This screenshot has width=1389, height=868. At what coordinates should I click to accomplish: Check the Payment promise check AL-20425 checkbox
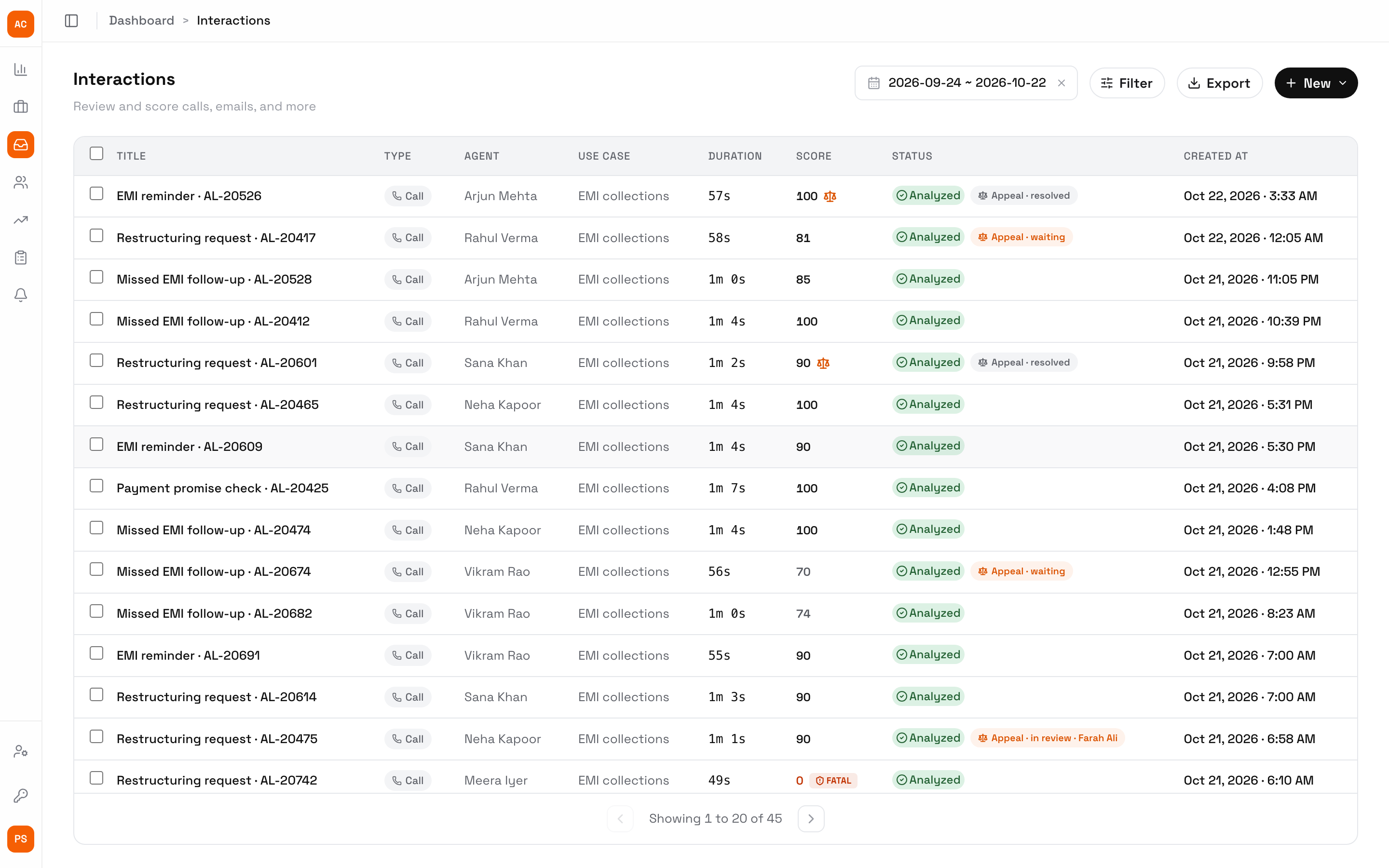96,486
